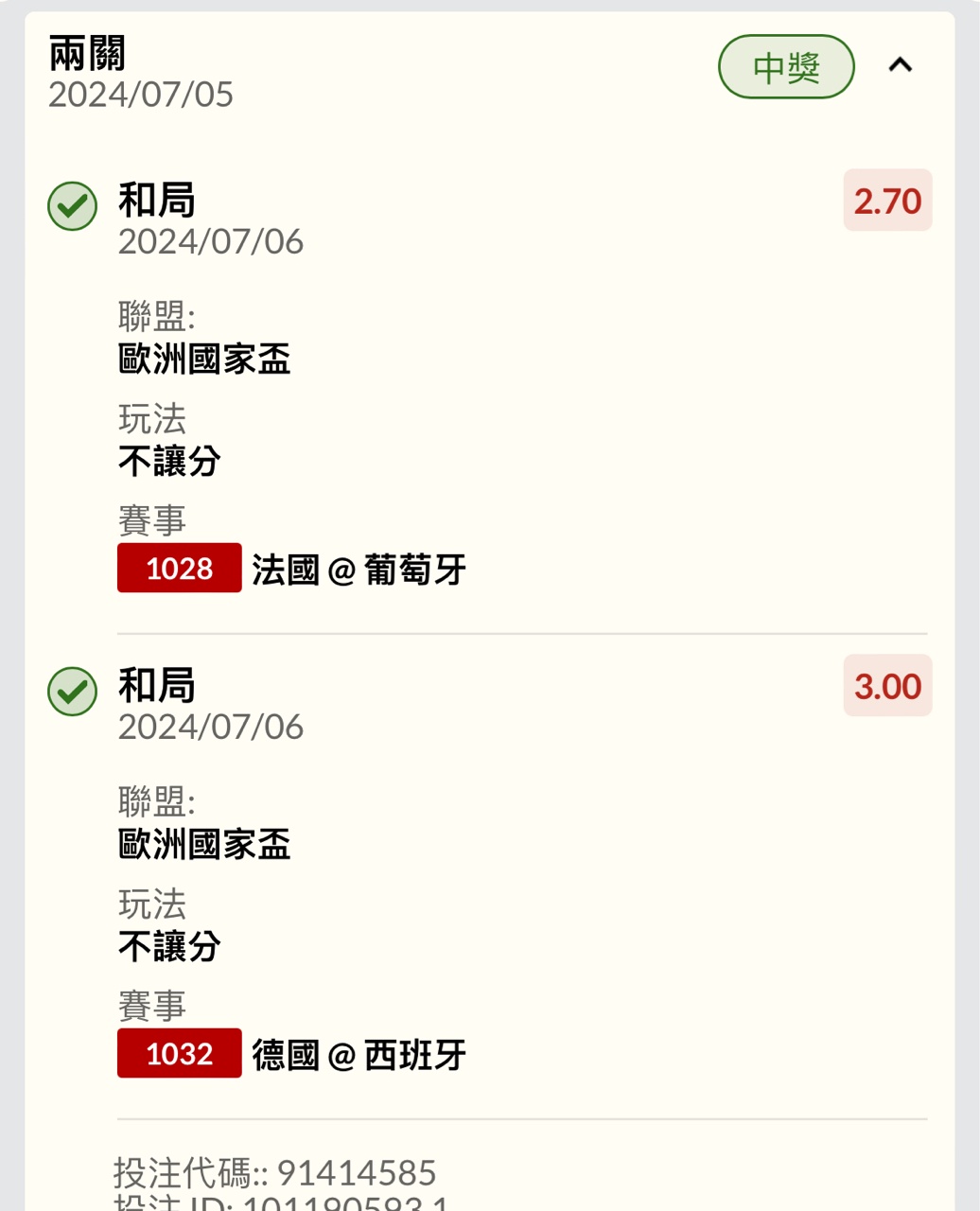Click match code 1028 tag
Viewport: 980px width, 1211px height.
coord(180,569)
